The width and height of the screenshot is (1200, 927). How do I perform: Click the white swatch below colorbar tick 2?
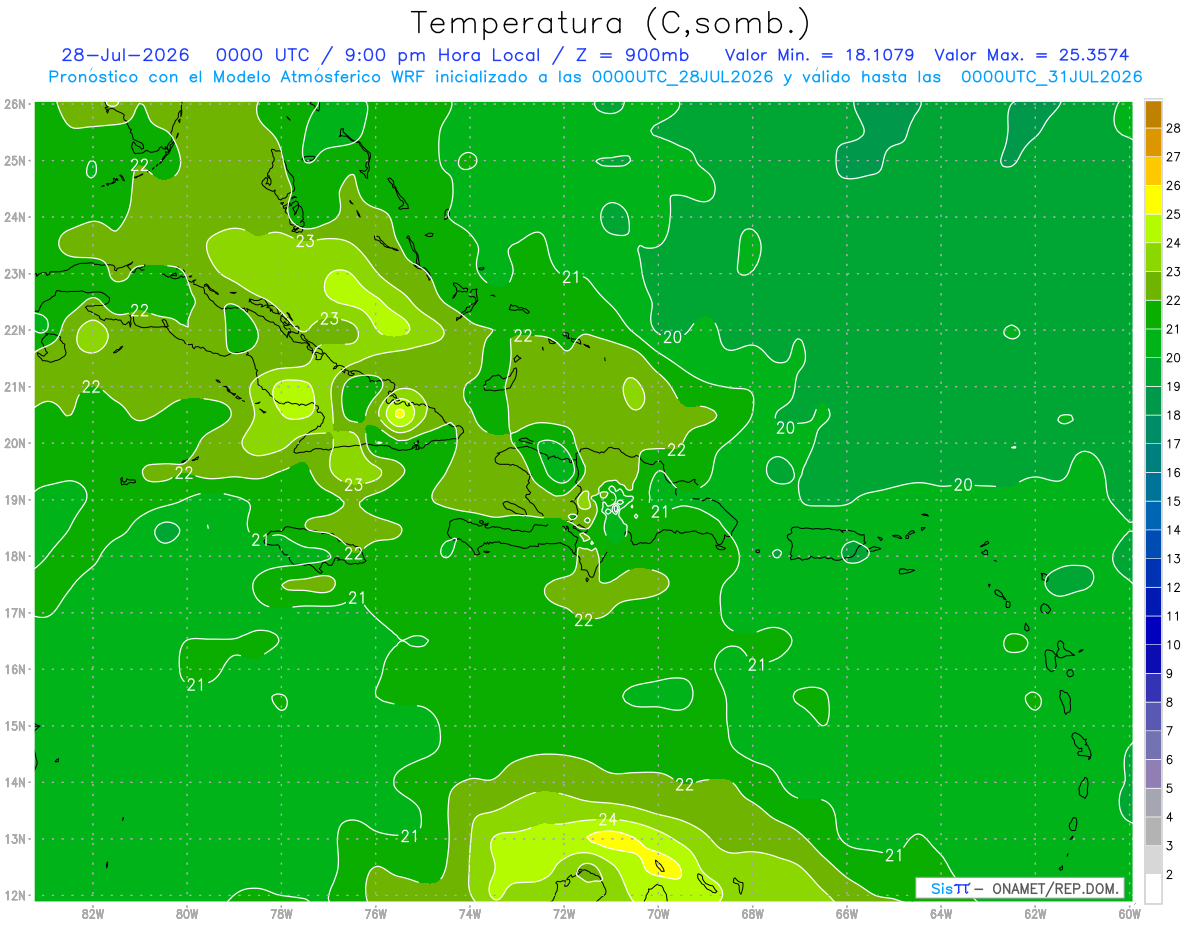click(x=1153, y=888)
